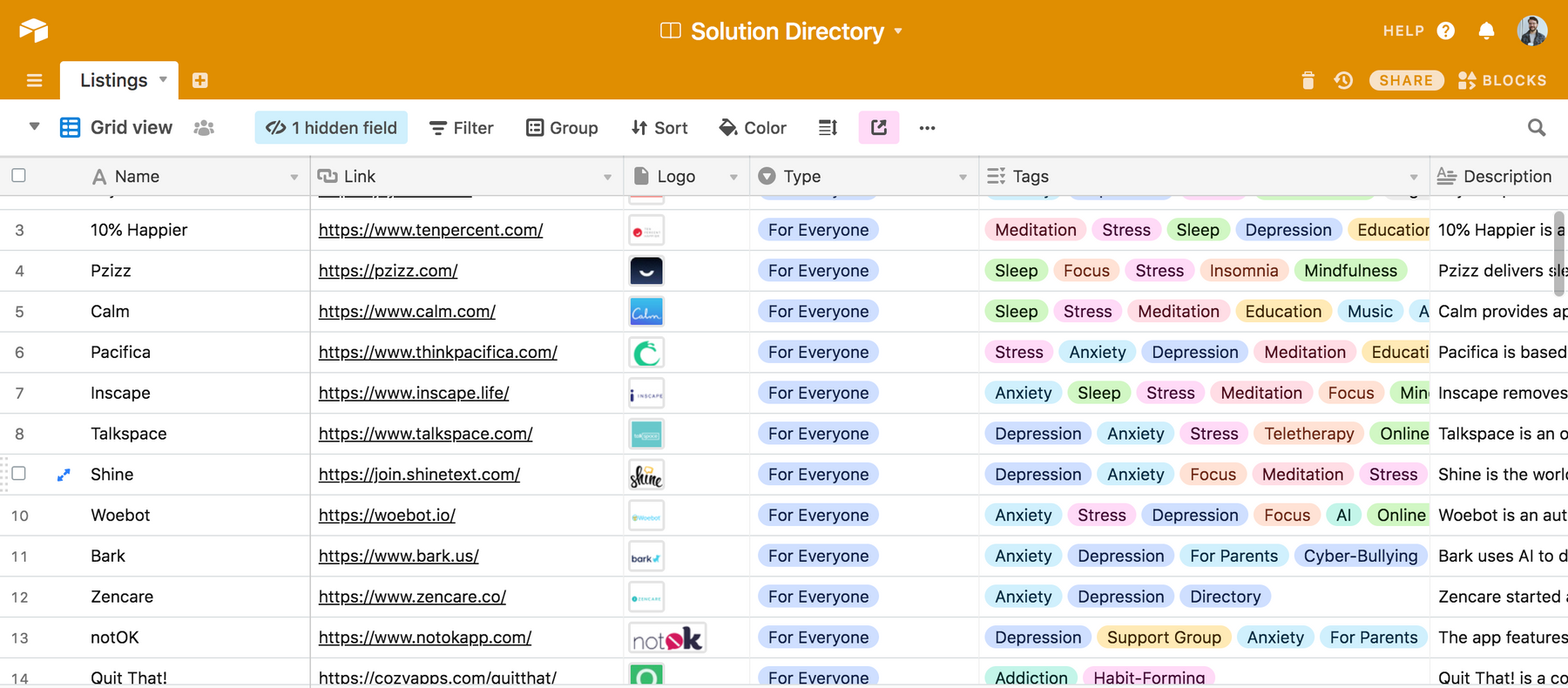Screen dimensions: 1568x688
Task: Open the Name column dropdown arrow
Action: (x=294, y=177)
